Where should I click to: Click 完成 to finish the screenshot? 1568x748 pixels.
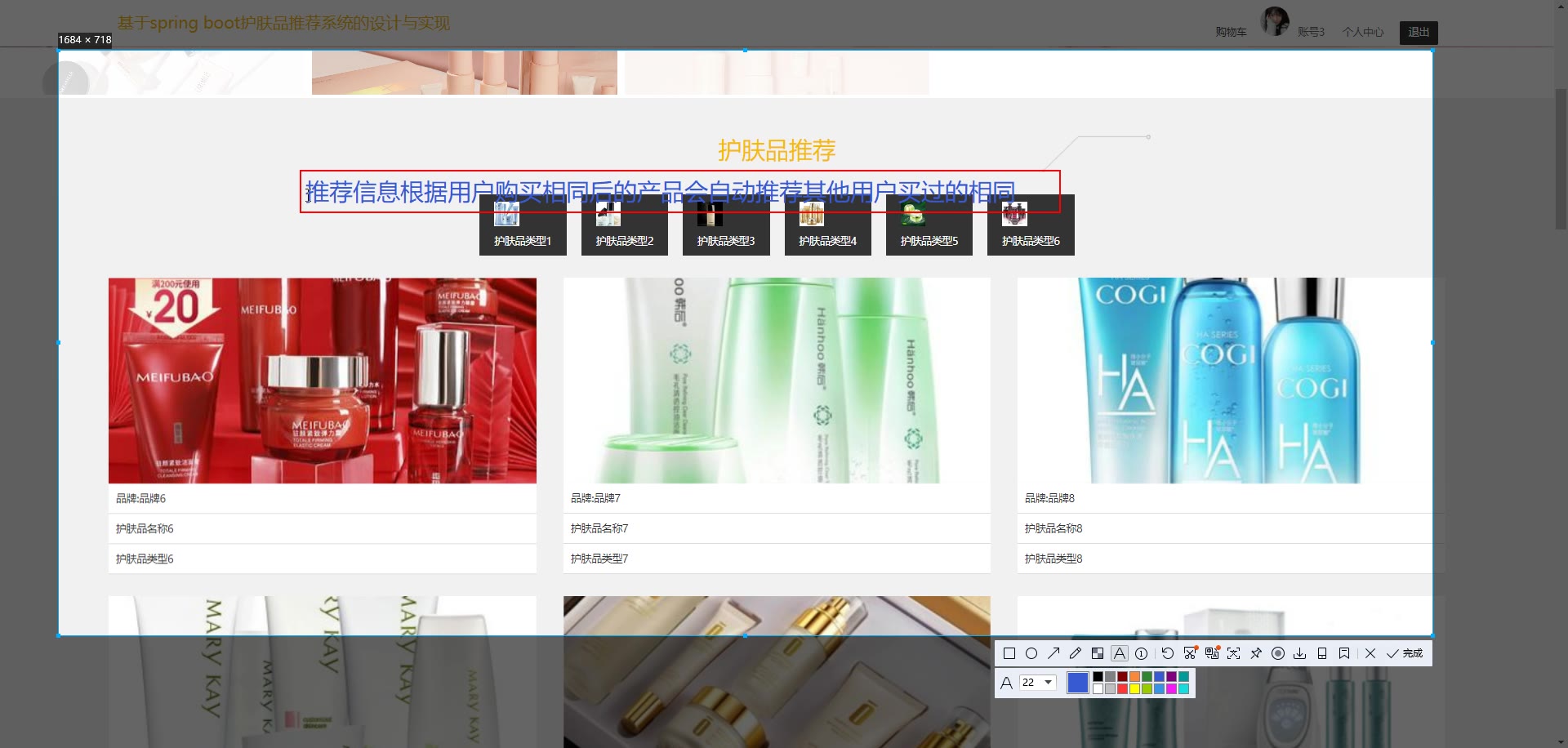[x=1405, y=653]
